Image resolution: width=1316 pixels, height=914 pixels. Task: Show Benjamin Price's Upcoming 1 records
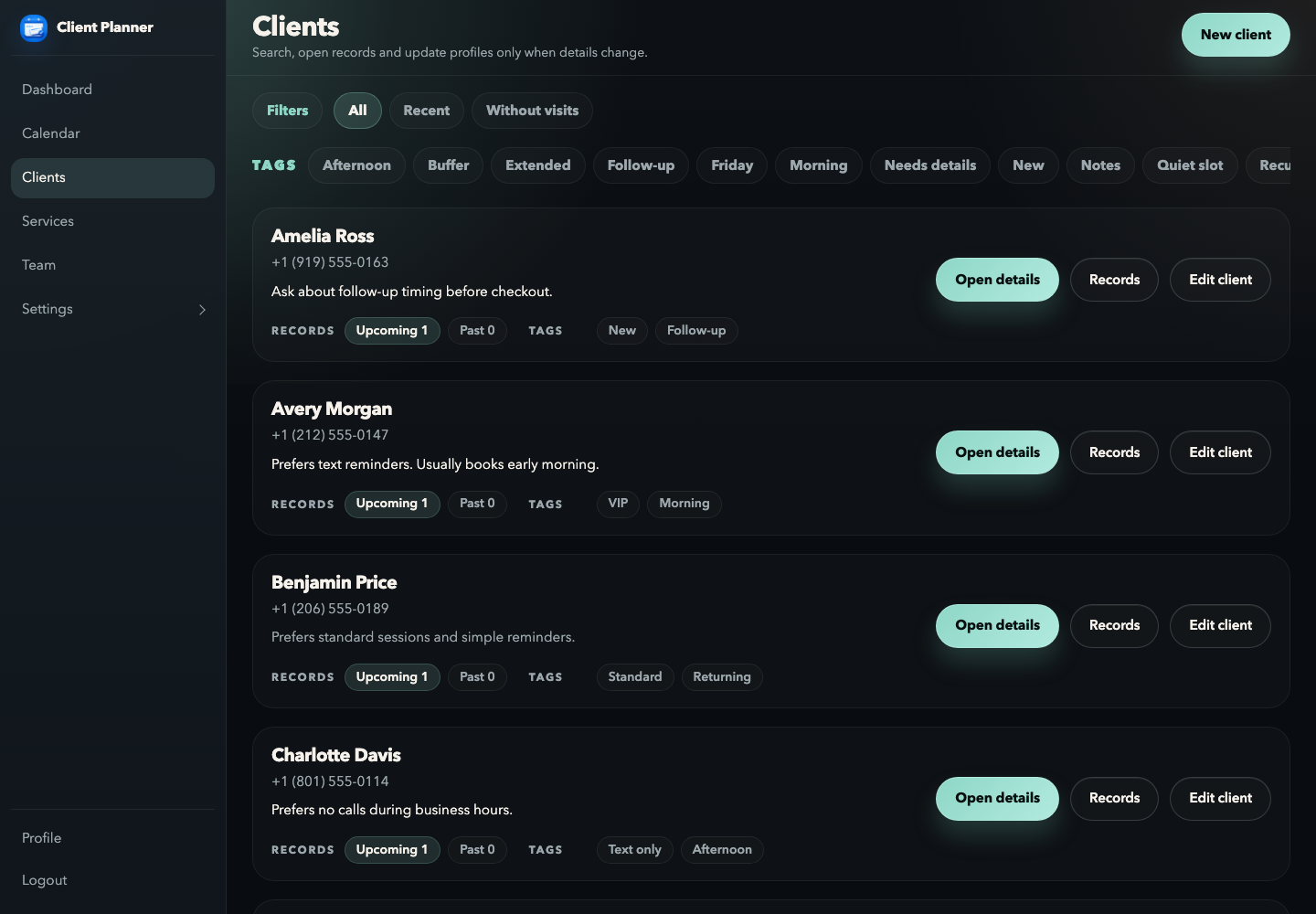click(392, 677)
